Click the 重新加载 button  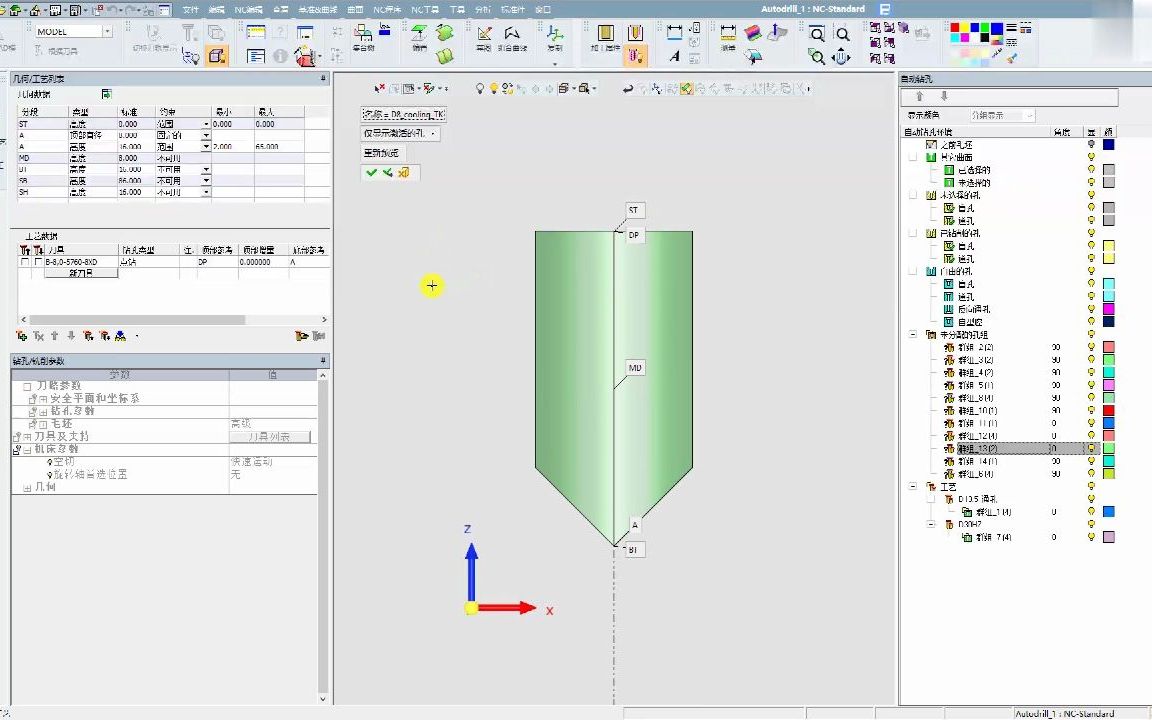coord(381,153)
